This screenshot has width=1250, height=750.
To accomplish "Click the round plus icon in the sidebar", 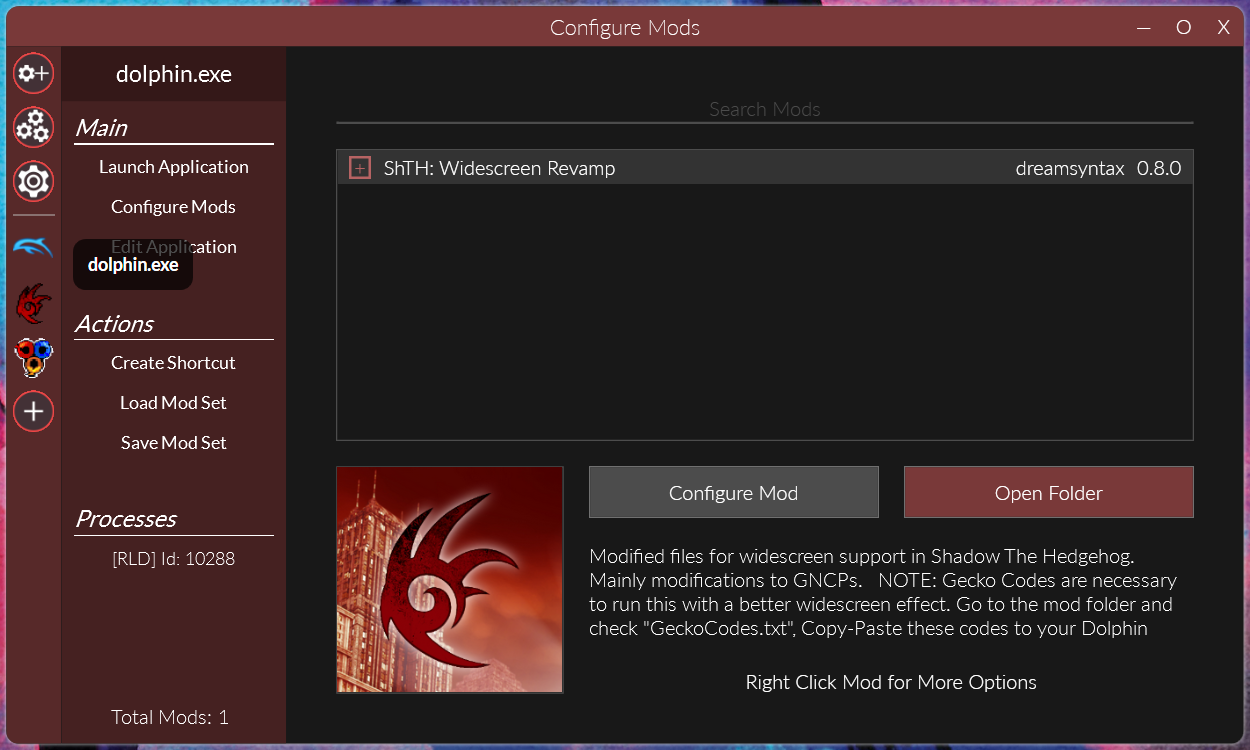I will (x=33, y=411).
